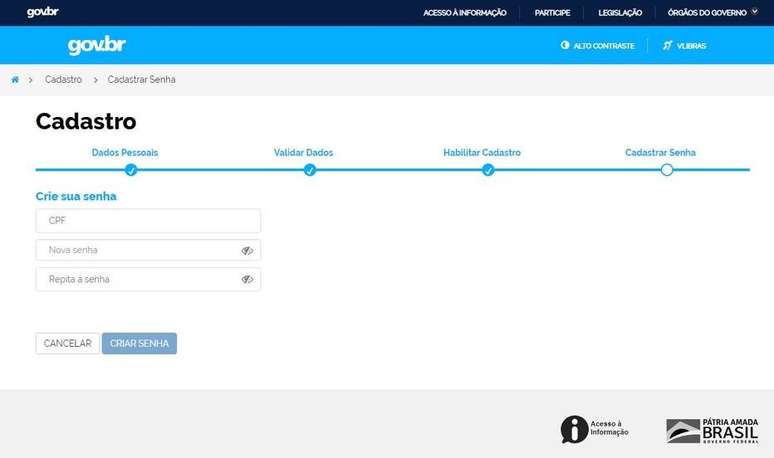Click the Dados Pessoais completed step checkmark

pos(131,170)
